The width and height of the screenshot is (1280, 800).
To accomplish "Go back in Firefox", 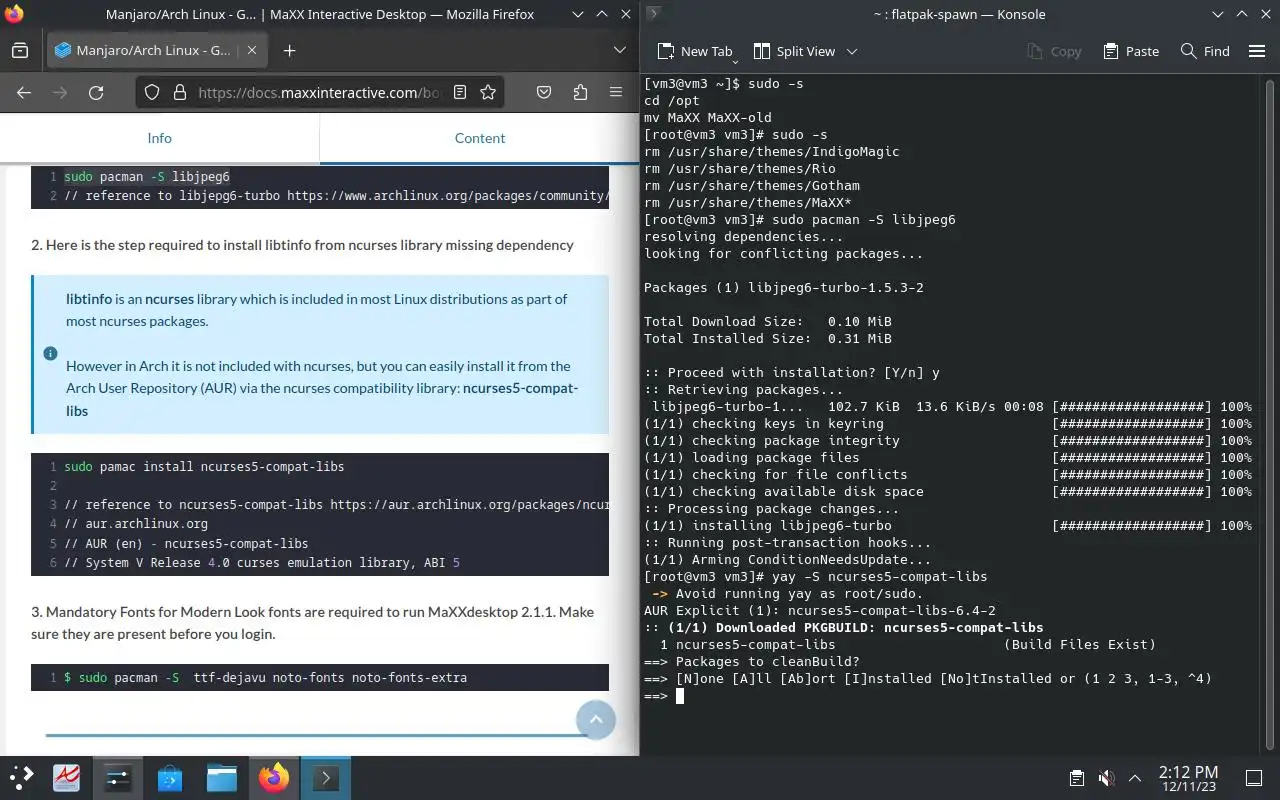I will tap(24, 92).
